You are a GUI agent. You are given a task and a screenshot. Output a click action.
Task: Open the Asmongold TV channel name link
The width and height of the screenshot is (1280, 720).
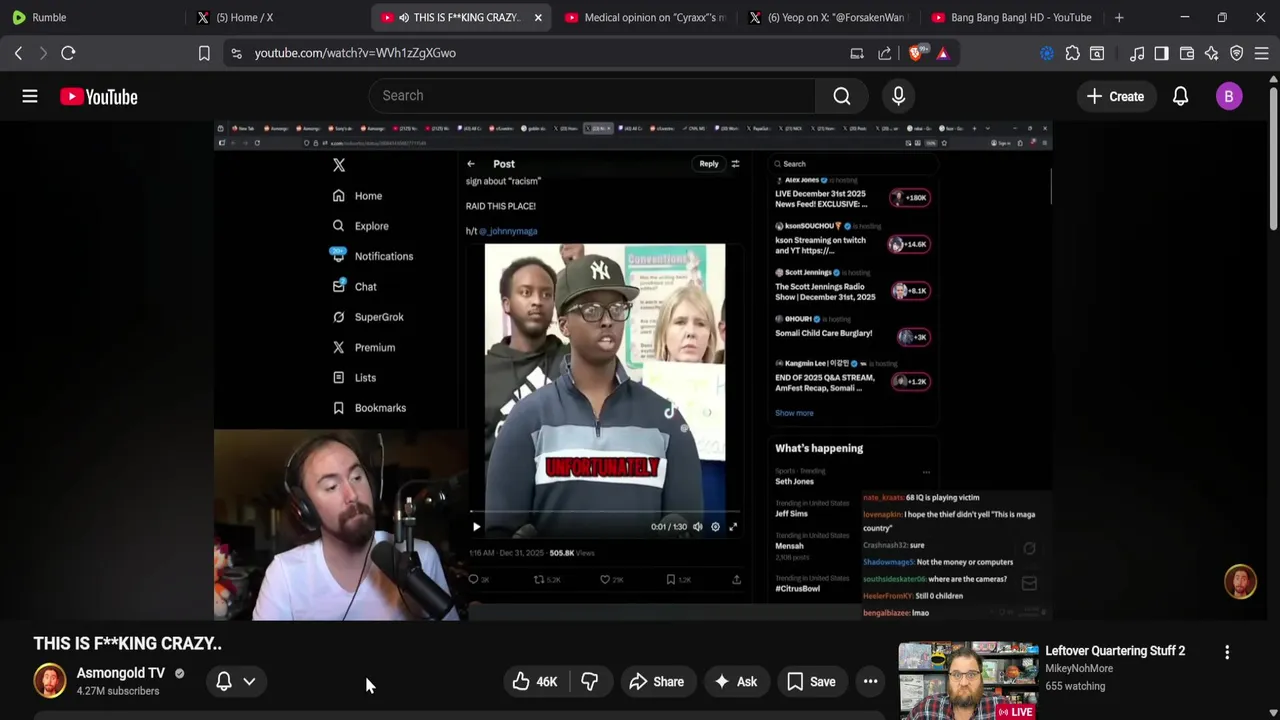(x=121, y=673)
